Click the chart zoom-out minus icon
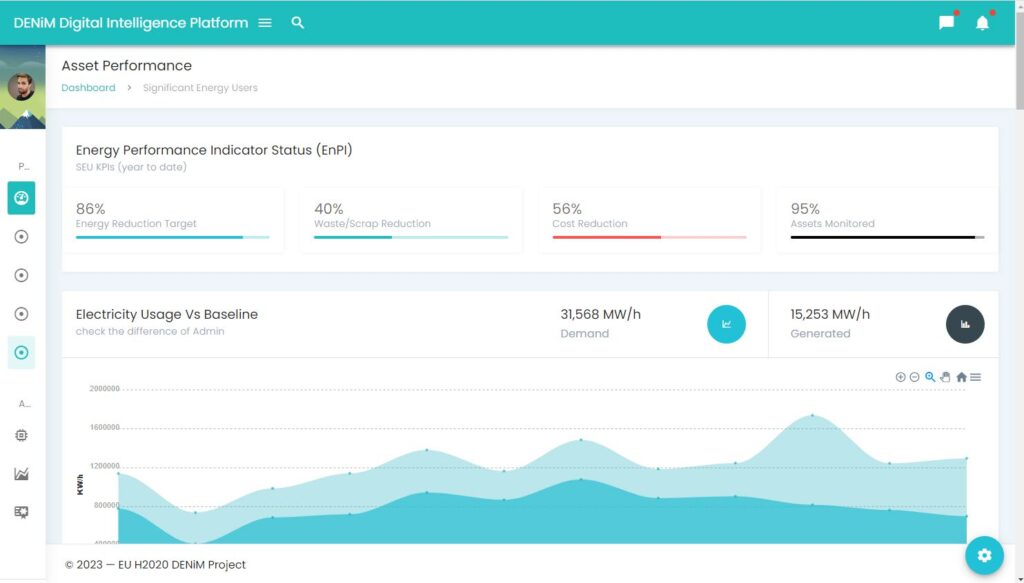 click(x=914, y=377)
